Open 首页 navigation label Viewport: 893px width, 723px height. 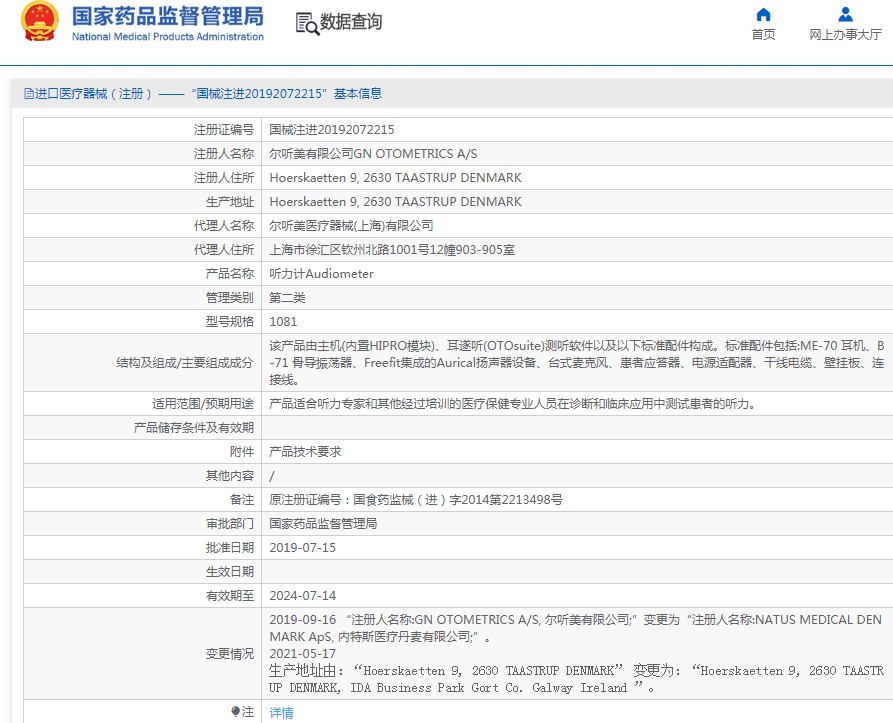(763, 35)
